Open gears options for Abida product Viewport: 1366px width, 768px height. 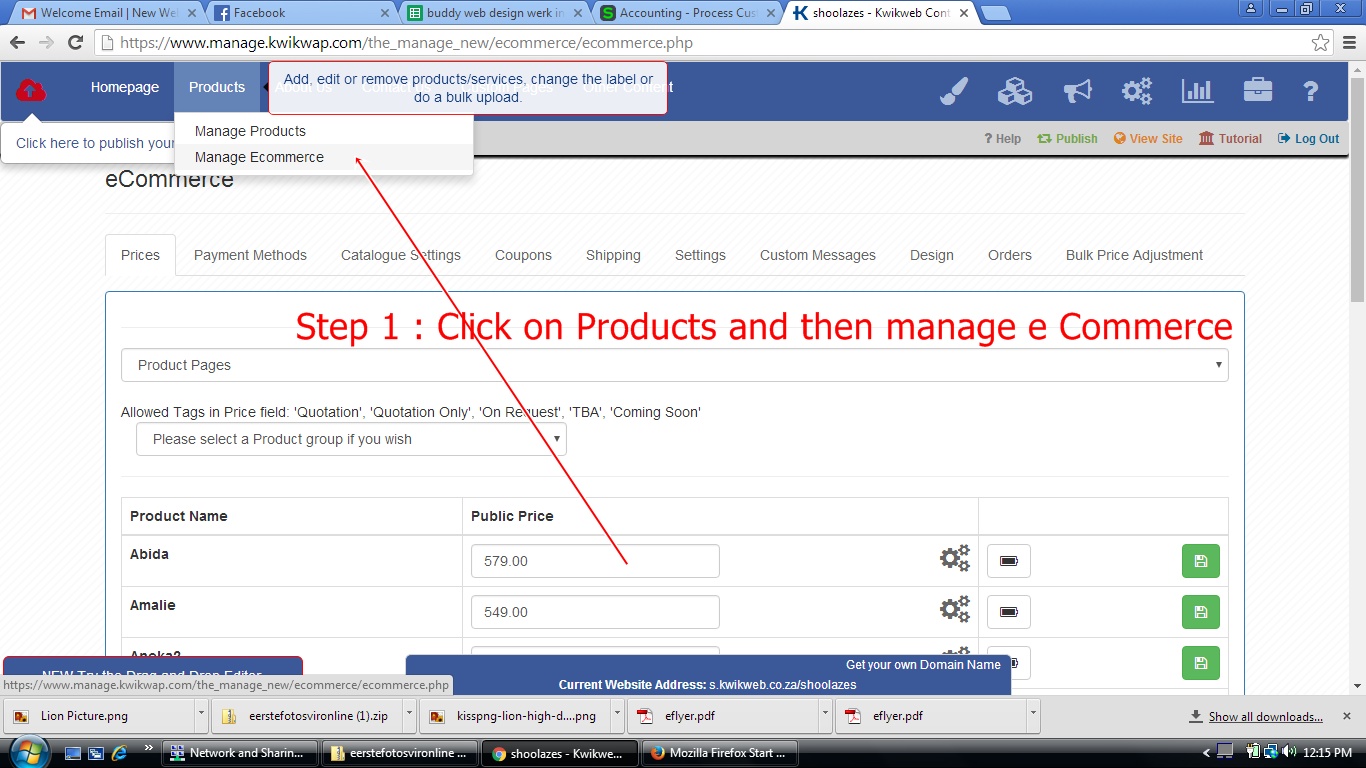955,558
